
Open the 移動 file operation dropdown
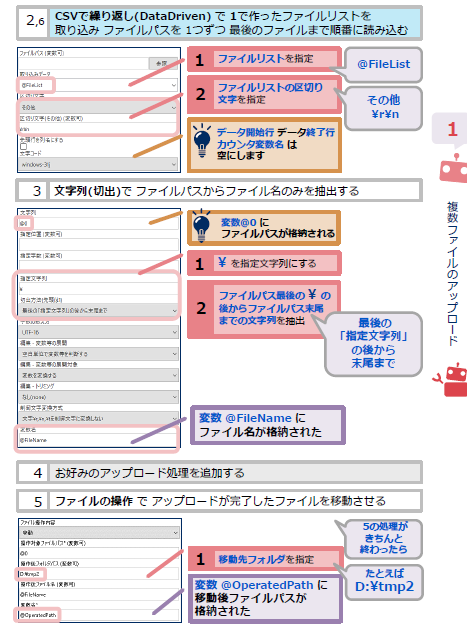pos(99,532)
